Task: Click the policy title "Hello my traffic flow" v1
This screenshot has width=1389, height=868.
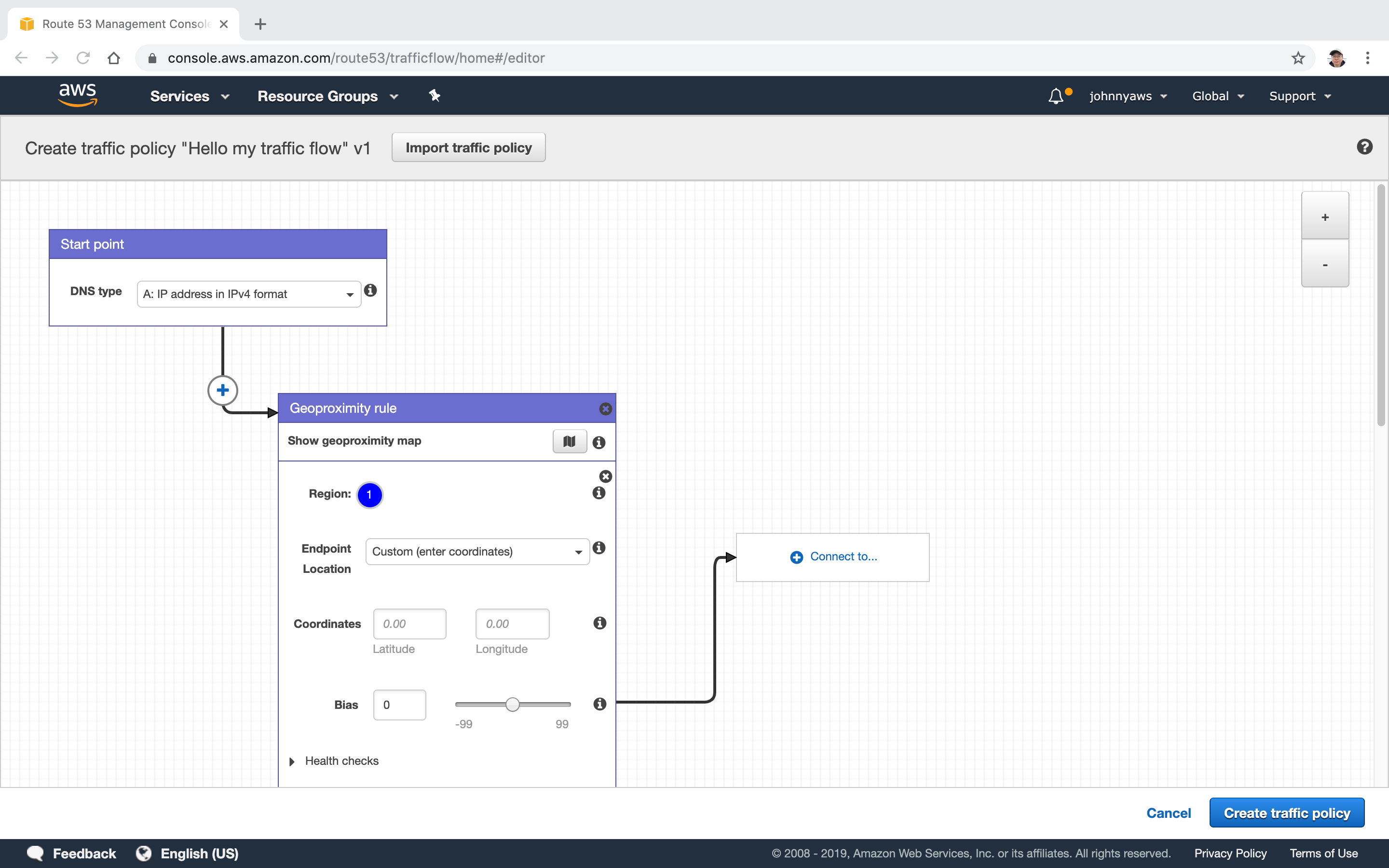Action: (x=197, y=148)
